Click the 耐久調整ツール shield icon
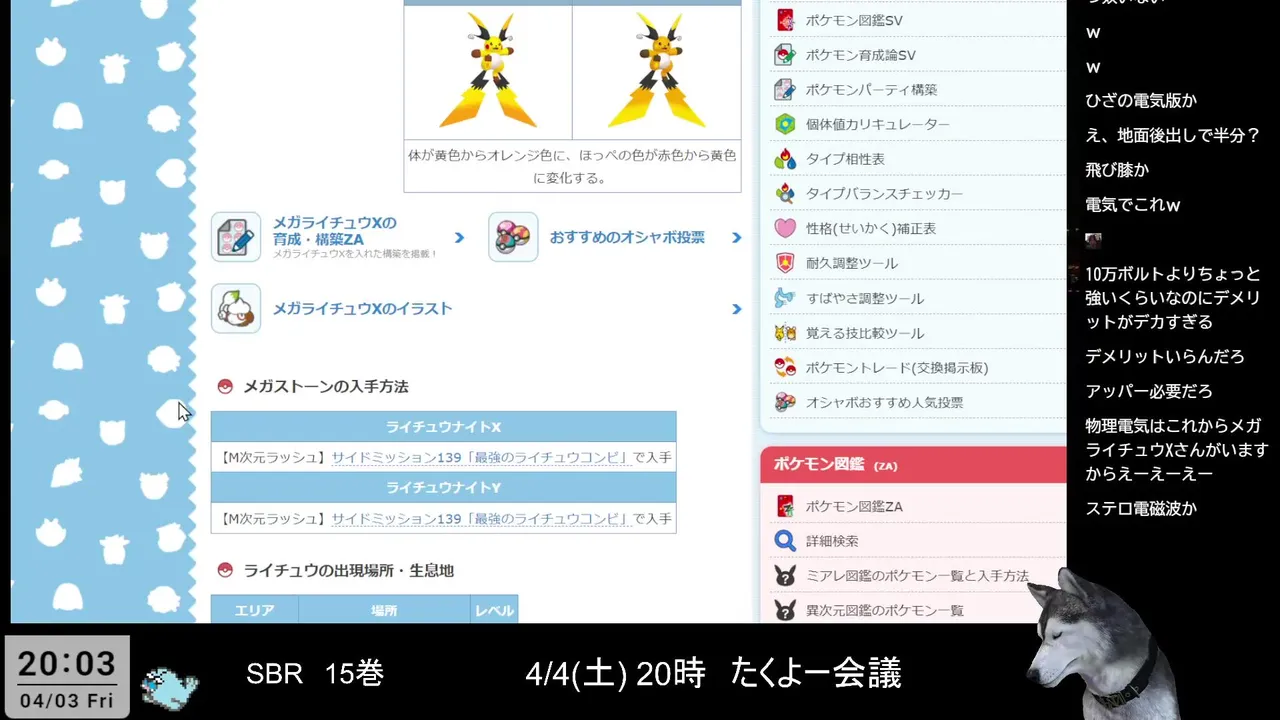The width and height of the screenshot is (1280, 720). click(785, 263)
